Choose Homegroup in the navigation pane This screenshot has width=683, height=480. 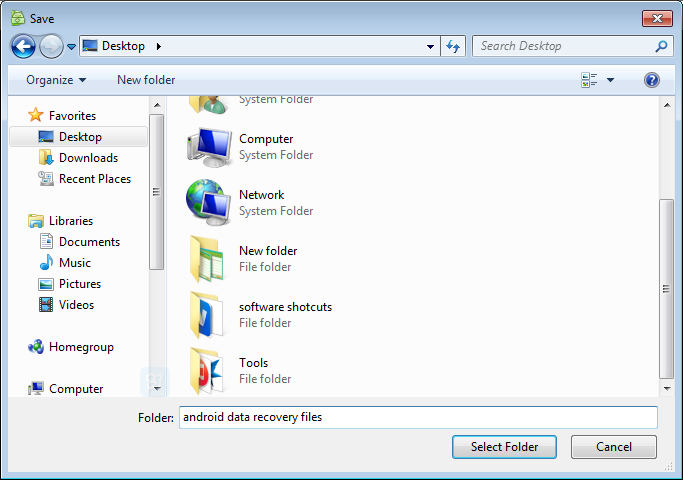coord(81,347)
